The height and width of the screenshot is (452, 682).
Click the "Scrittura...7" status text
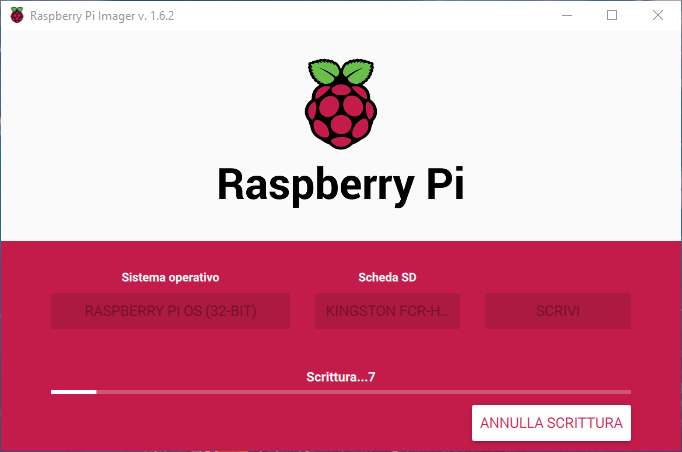tap(341, 377)
